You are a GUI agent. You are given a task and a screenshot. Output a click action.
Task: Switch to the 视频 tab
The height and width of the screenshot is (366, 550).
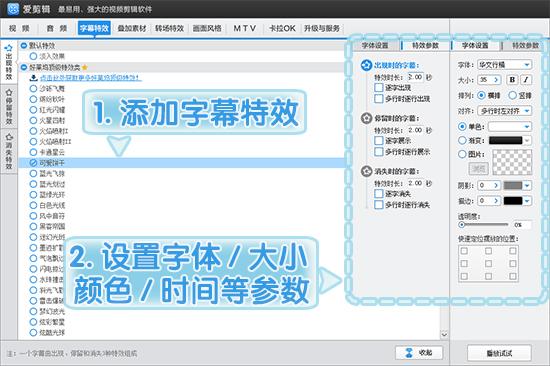tap(19, 28)
